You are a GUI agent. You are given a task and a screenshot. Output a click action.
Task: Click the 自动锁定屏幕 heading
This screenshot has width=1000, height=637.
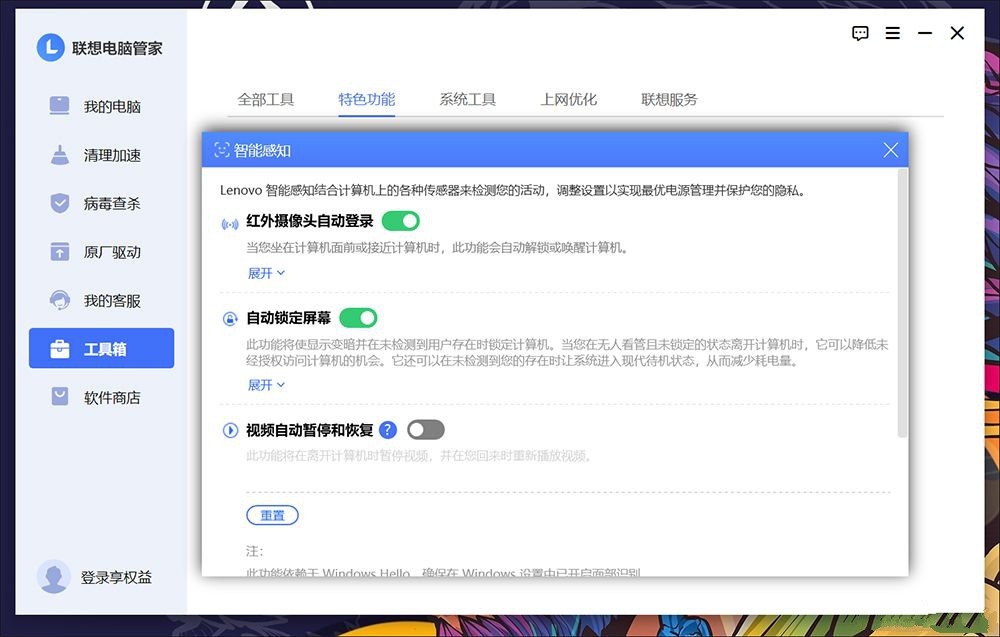289,318
